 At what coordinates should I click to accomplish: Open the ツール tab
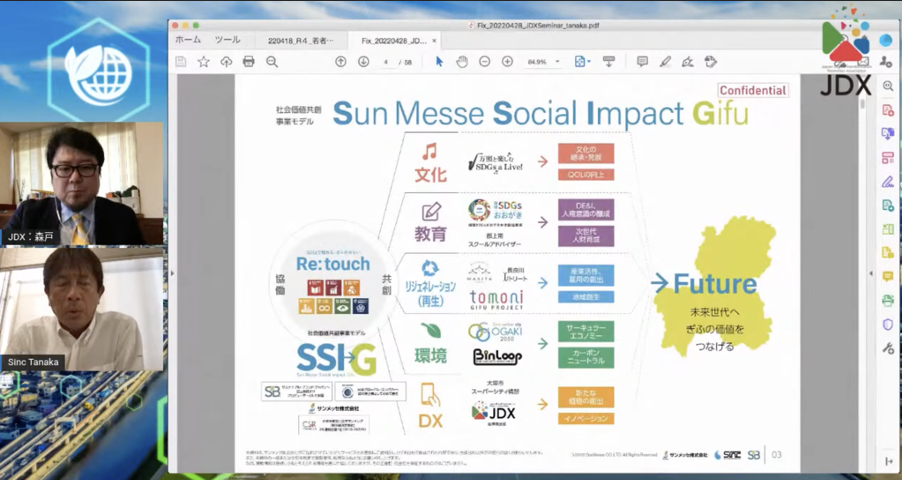click(227, 40)
